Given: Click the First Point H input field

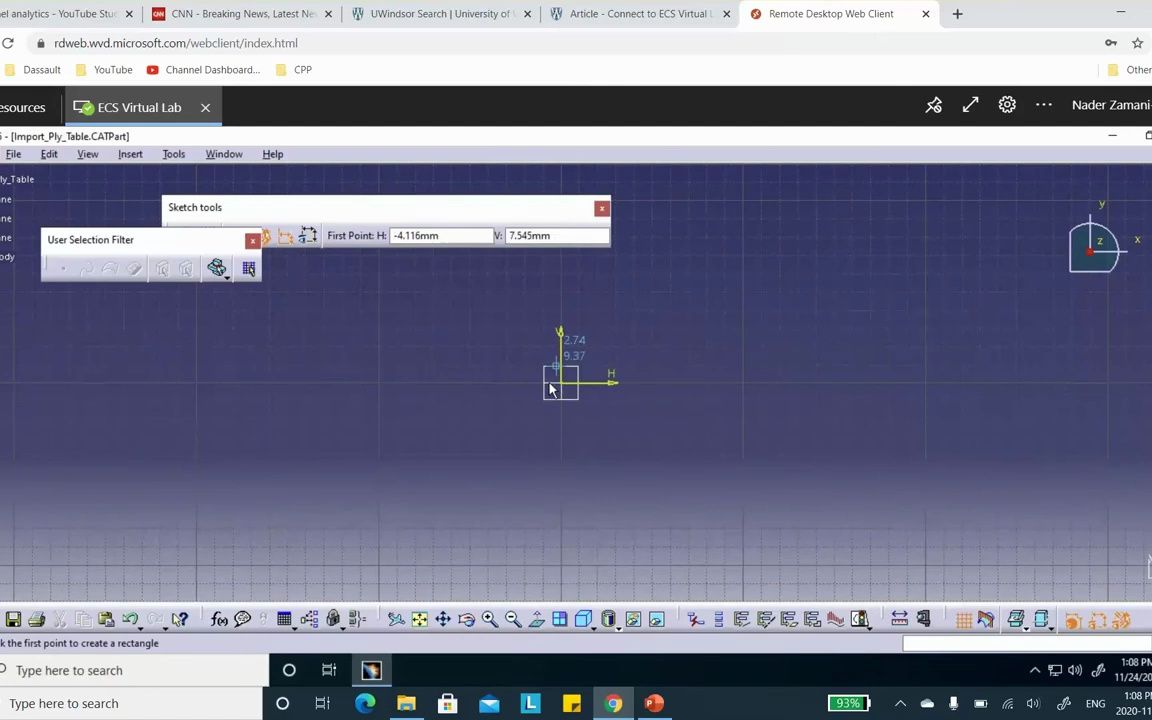Looking at the screenshot, I should [x=440, y=235].
